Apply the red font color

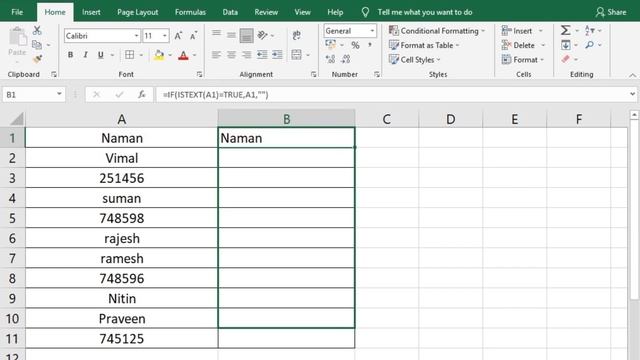183,55
